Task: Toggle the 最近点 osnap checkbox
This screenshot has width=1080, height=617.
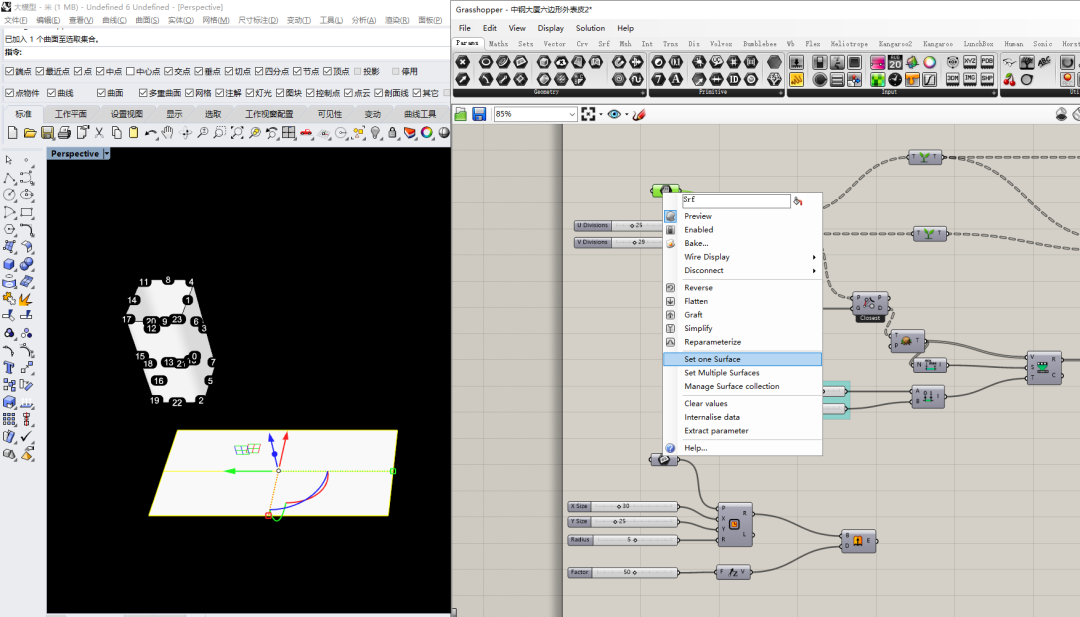Action: coord(40,71)
